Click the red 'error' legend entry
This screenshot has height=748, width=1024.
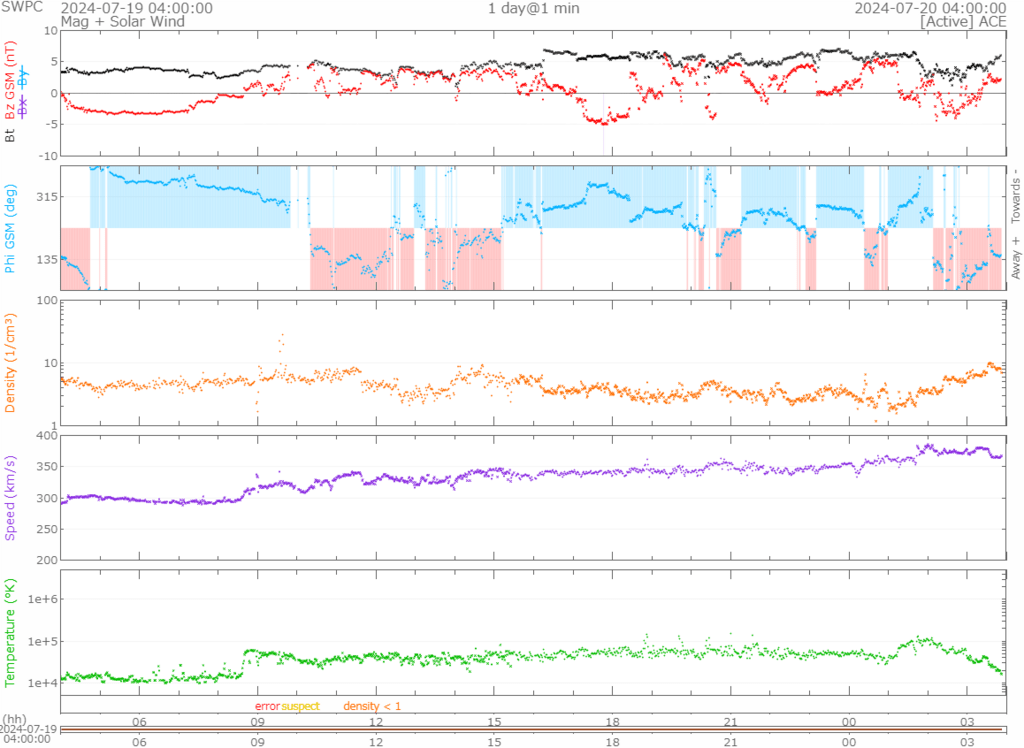point(268,706)
